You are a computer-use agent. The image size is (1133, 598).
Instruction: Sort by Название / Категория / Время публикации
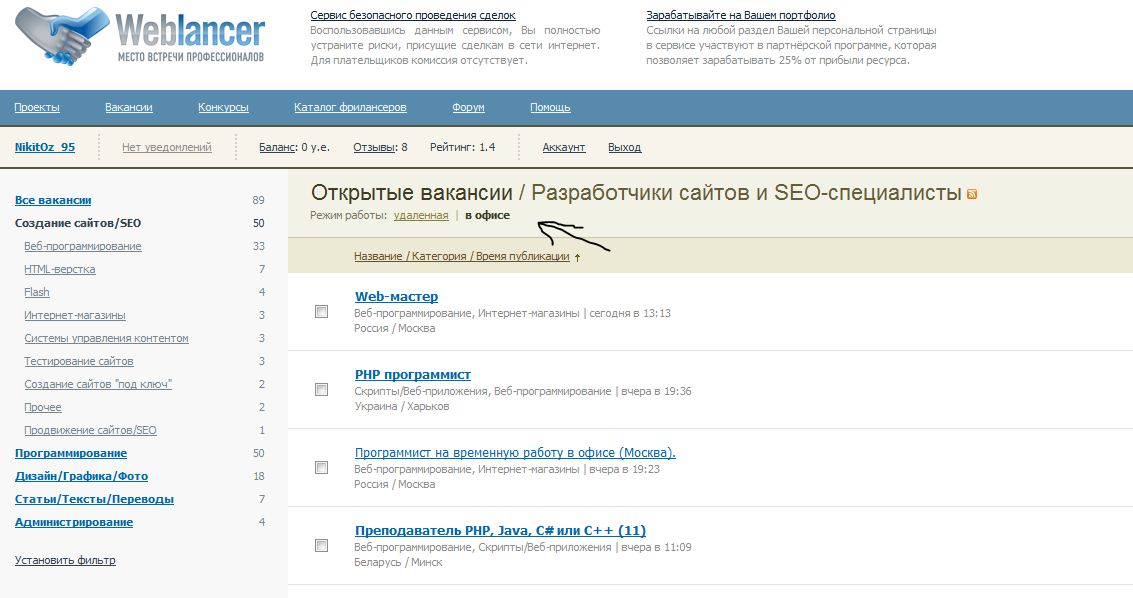(x=462, y=256)
